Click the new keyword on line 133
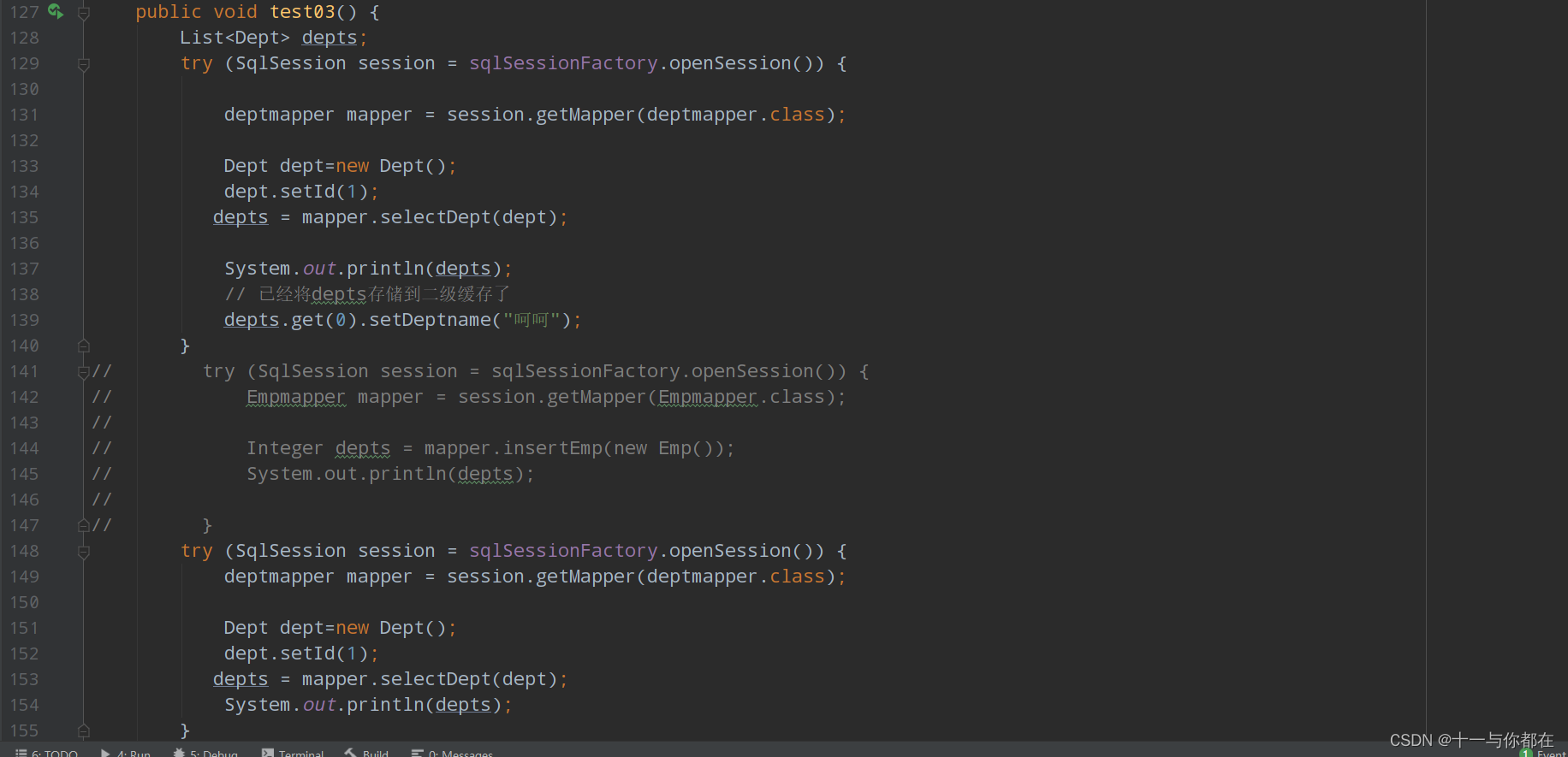The width and height of the screenshot is (1568, 757). [x=352, y=166]
